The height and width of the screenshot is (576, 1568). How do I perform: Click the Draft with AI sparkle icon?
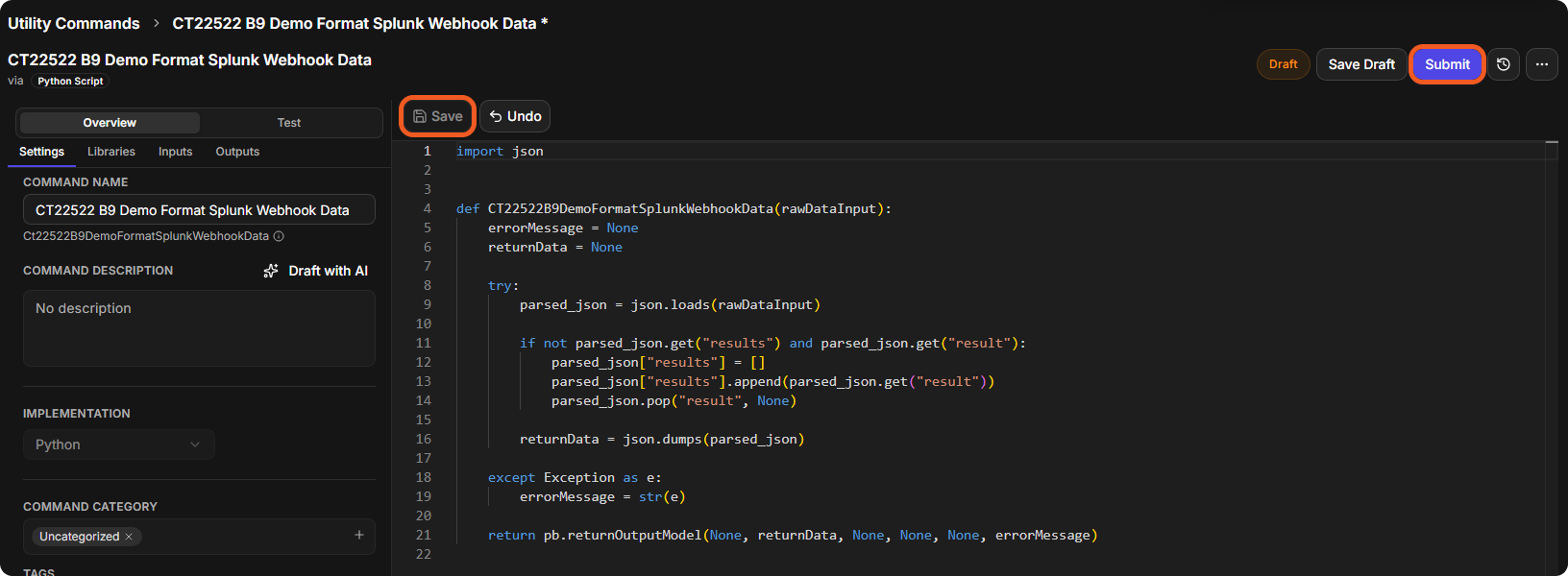(x=271, y=271)
